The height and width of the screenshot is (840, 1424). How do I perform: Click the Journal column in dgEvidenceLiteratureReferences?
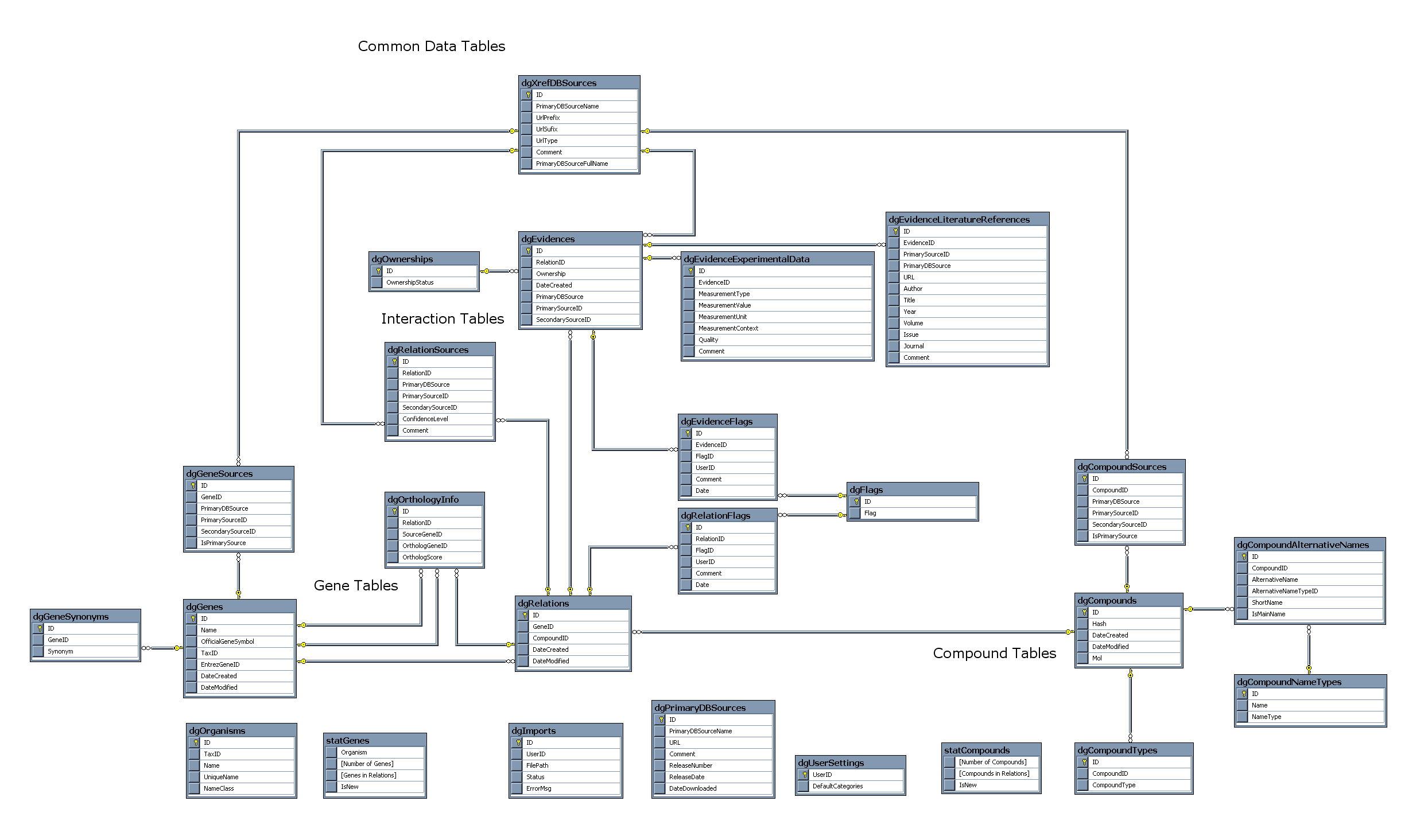[968, 346]
